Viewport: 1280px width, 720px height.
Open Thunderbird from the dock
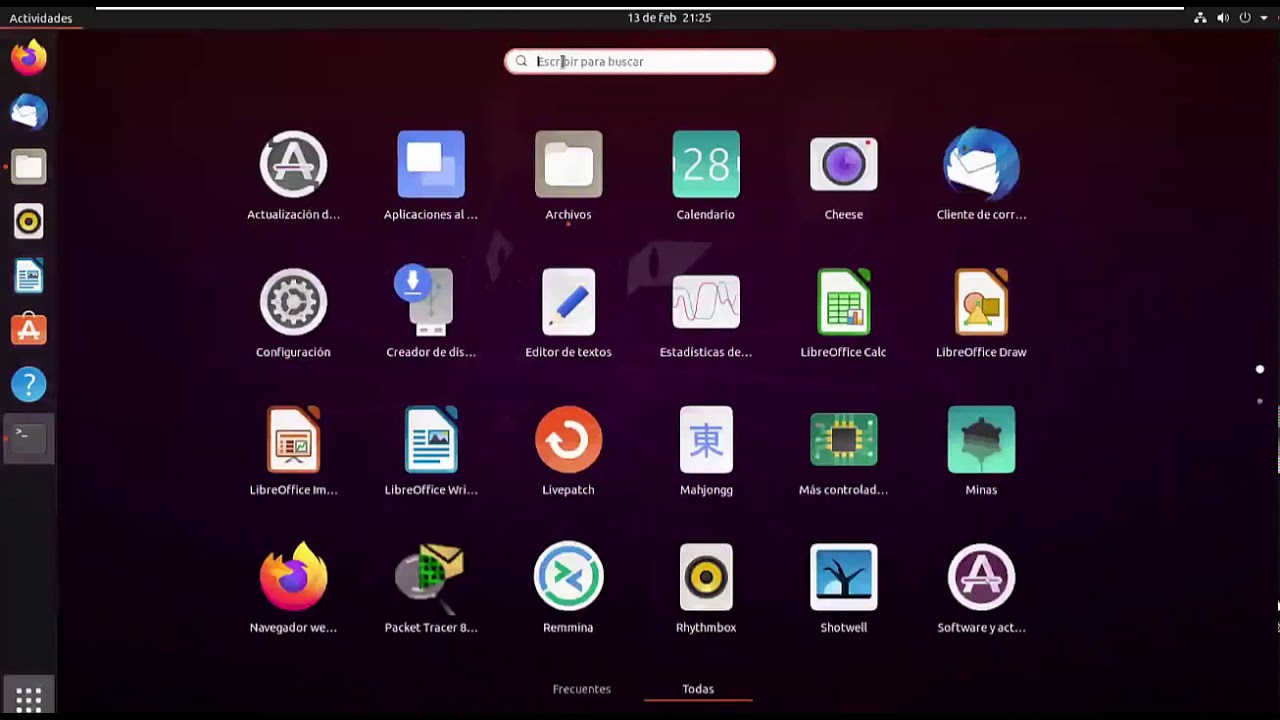(28, 112)
